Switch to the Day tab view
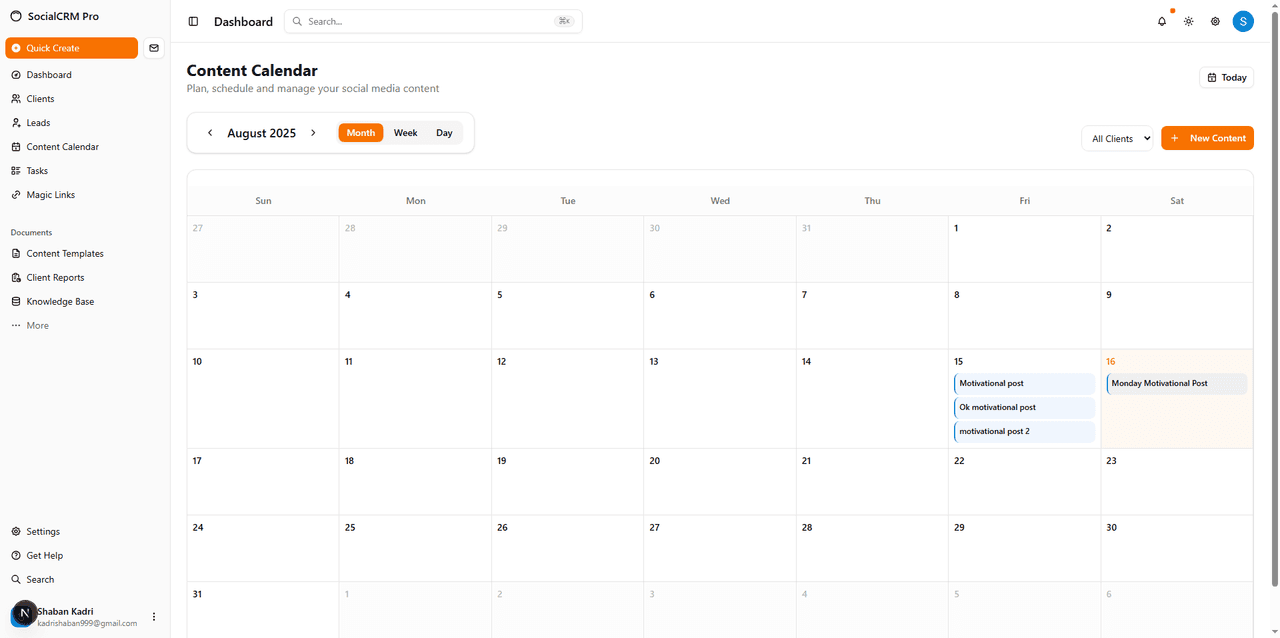This screenshot has width=1280, height=638. [x=444, y=132]
